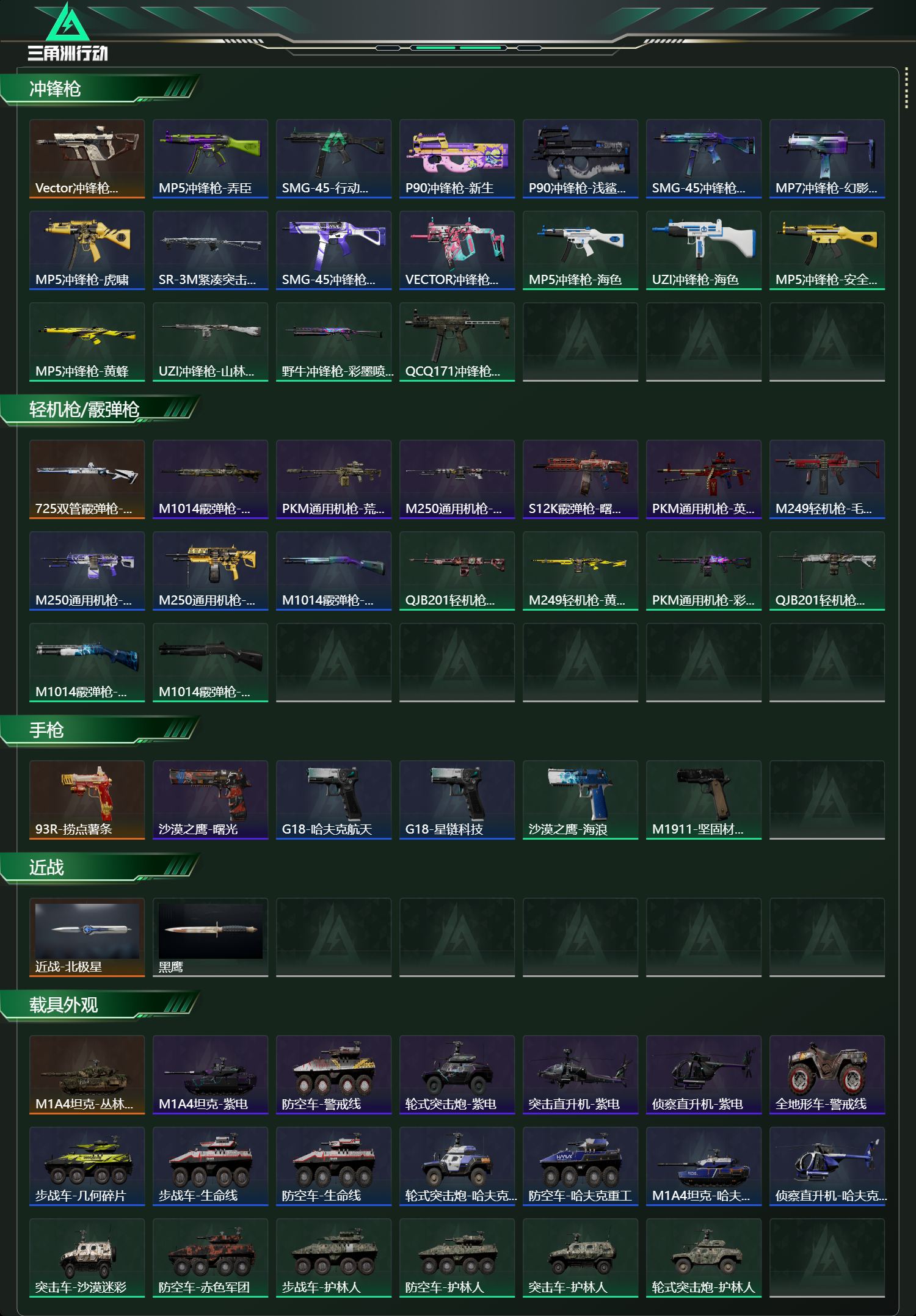This screenshot has width=916, height=1316.
Task: Select the S12K霰弹枪 dawn skin
Action: click(x=580, y=479)
